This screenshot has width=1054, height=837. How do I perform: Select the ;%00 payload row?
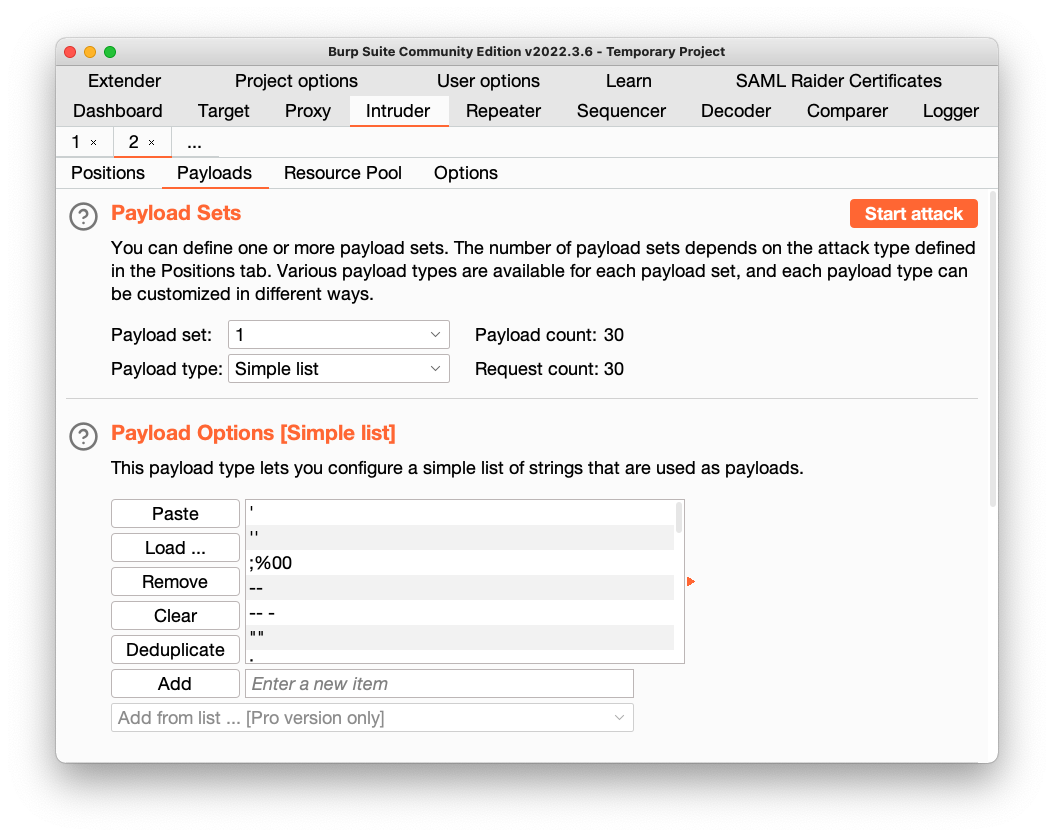coord(460,563)
